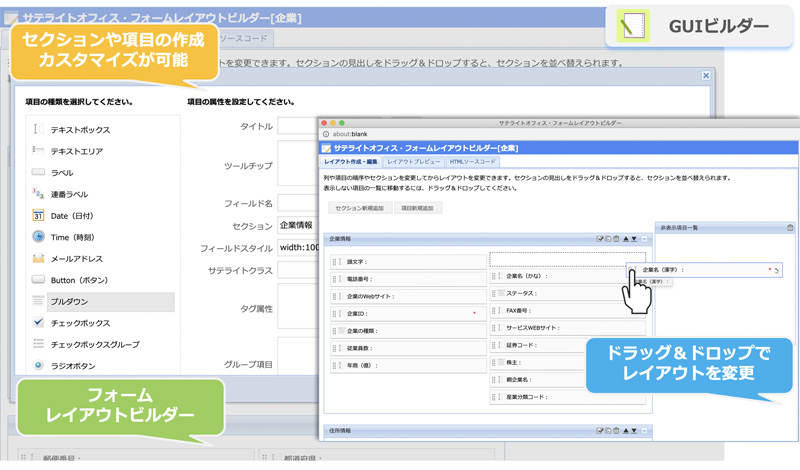Select the 親企業名 field row
The height and width of the screenshot is (470, 800).
coord(537,380)
